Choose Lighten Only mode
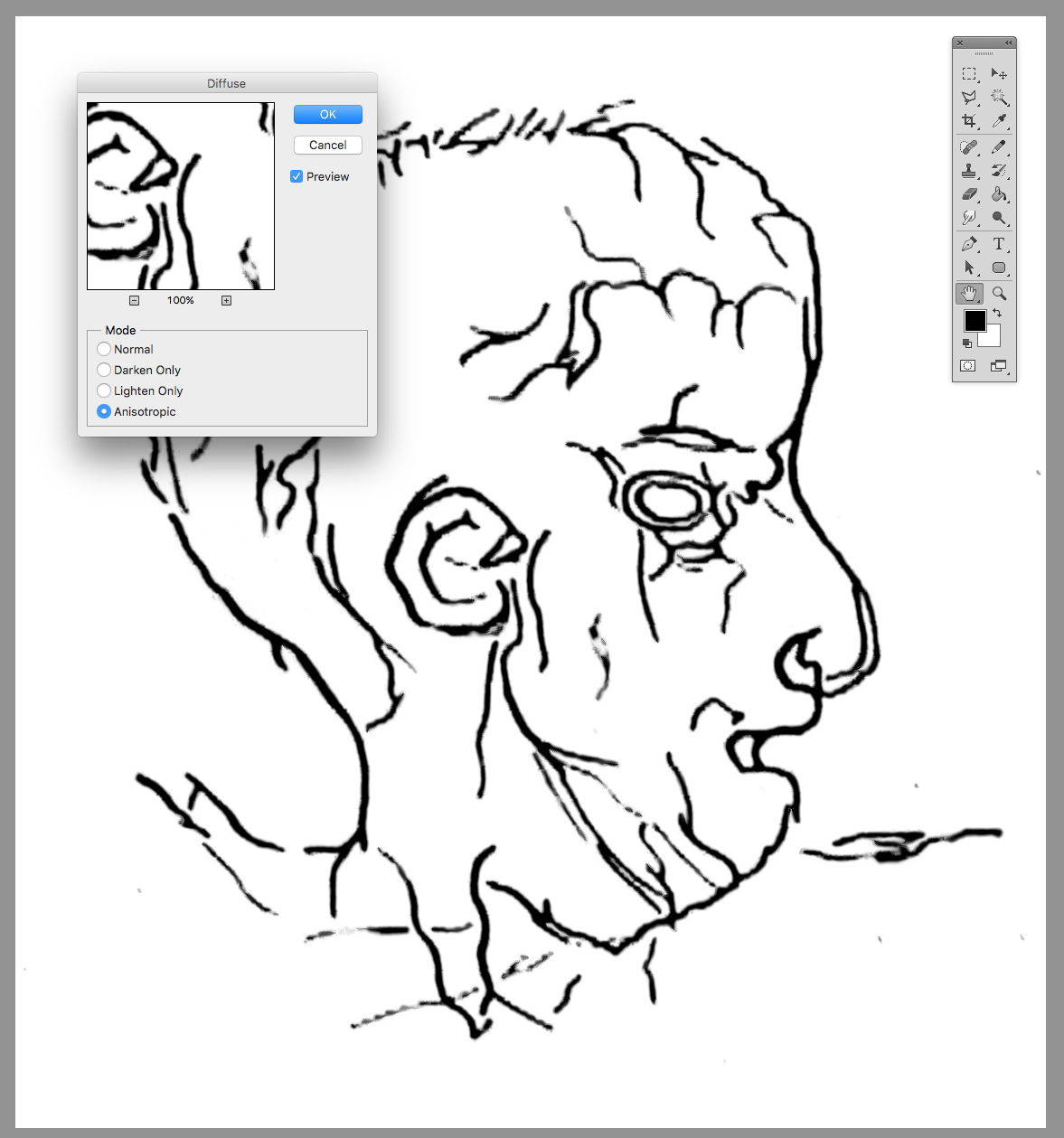Viewport: 1064px width, 1138px height. tap(104, 390)
